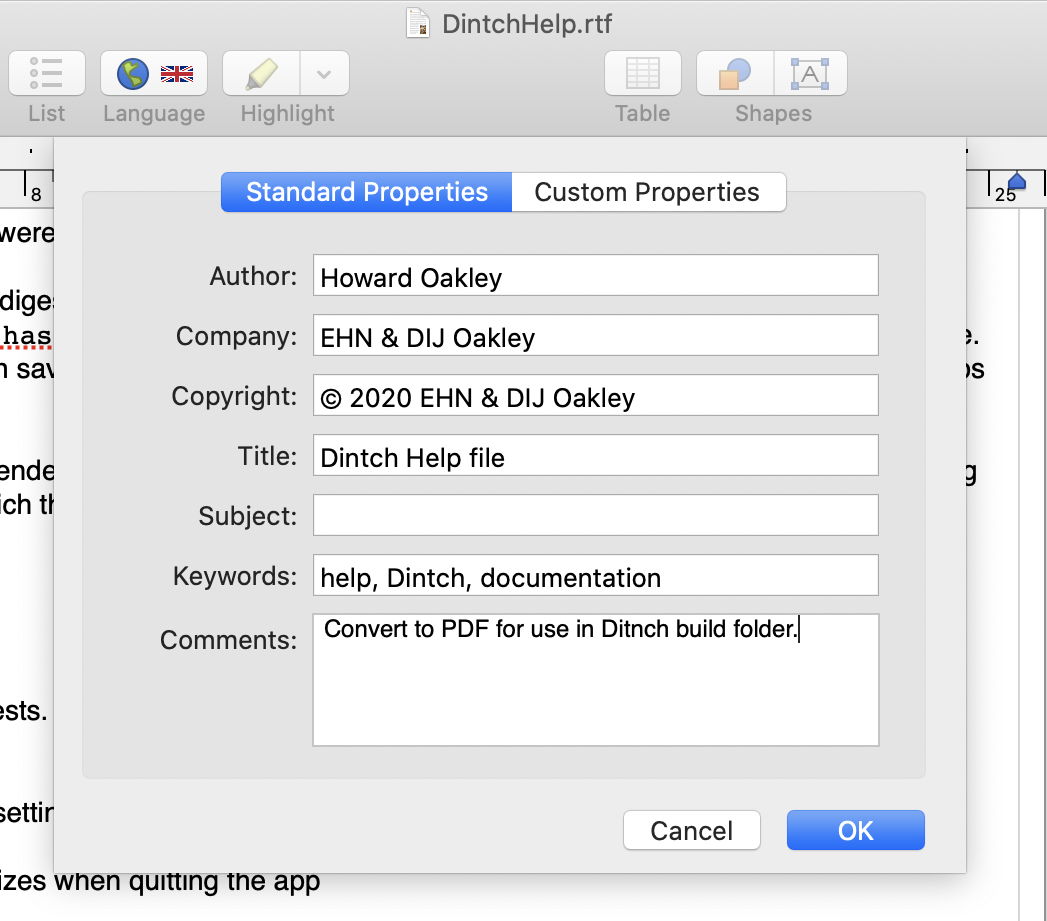Click the Shapes circle-and-square icon
The image size is (1047, 921).
coord(735,74)
